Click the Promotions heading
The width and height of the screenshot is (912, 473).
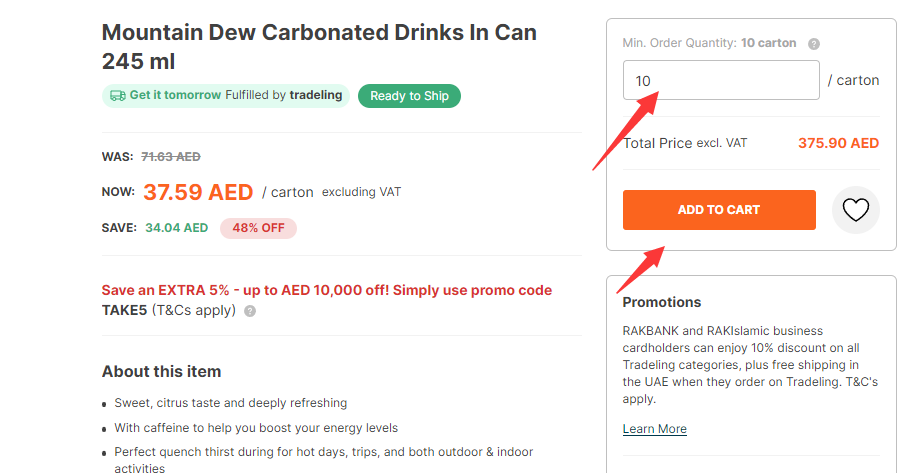tap(661, 302)
